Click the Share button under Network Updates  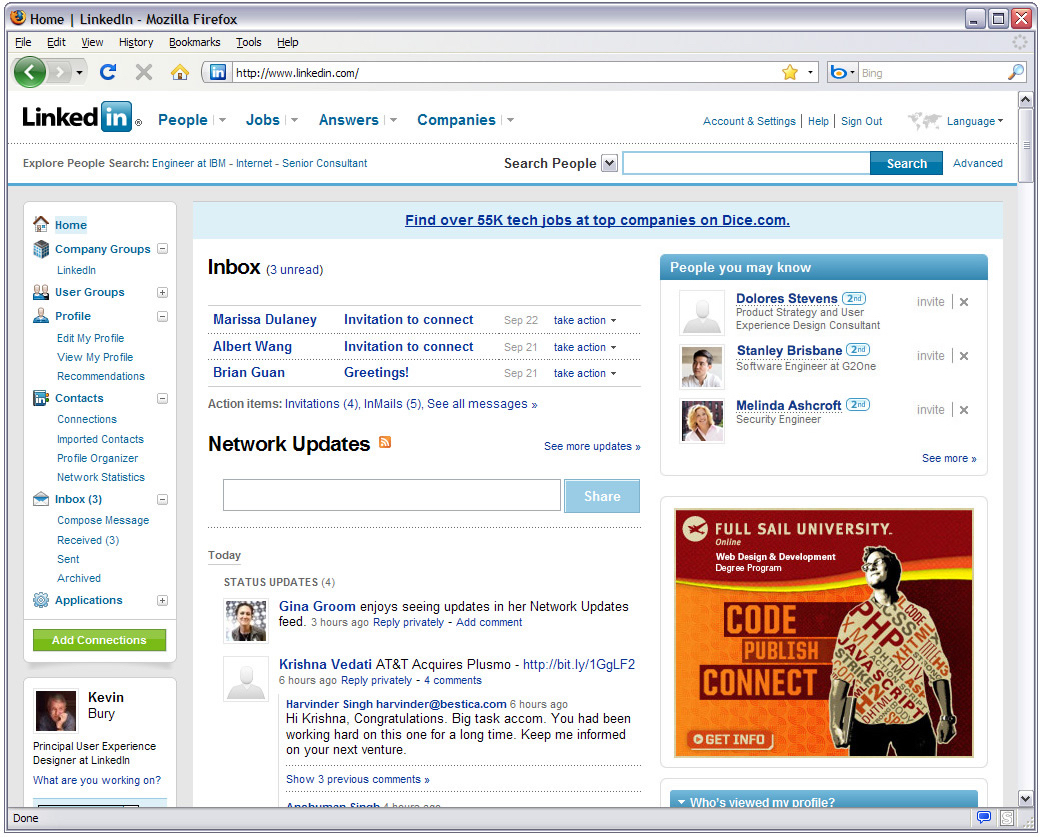tap(602, 496)
